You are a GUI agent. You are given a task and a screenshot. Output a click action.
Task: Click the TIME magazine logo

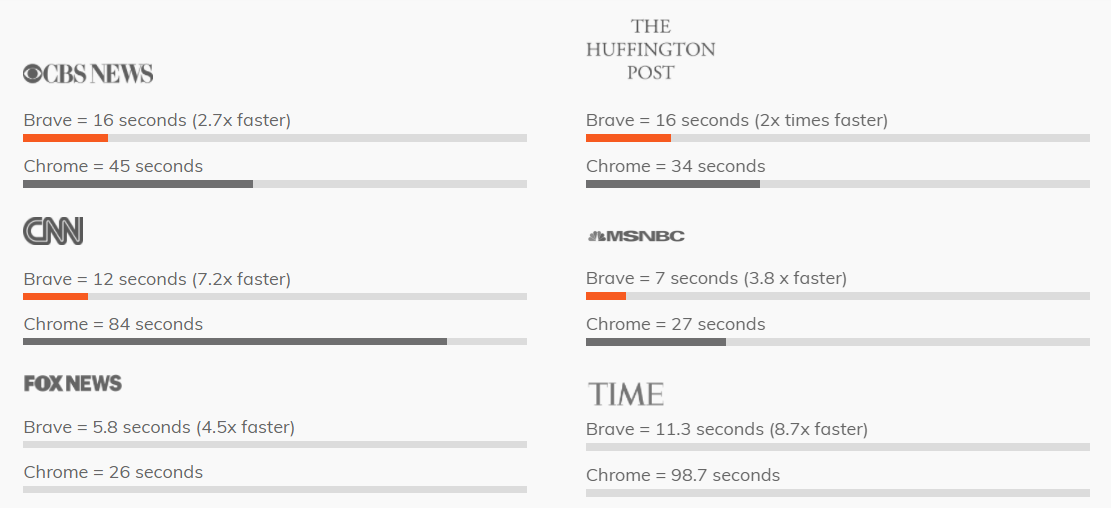click(x=626, y=394)
